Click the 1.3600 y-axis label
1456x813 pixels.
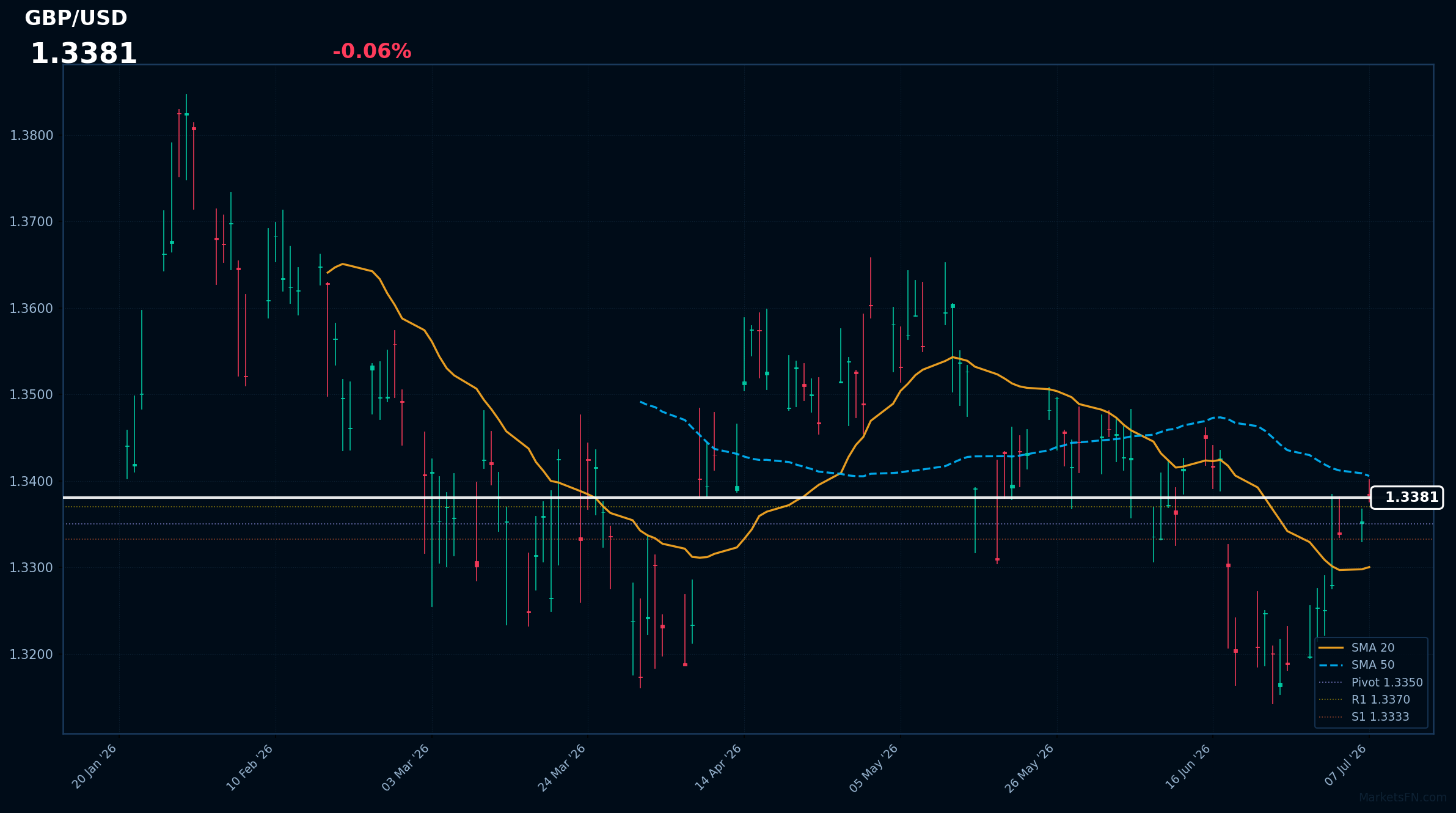(32, 309)
